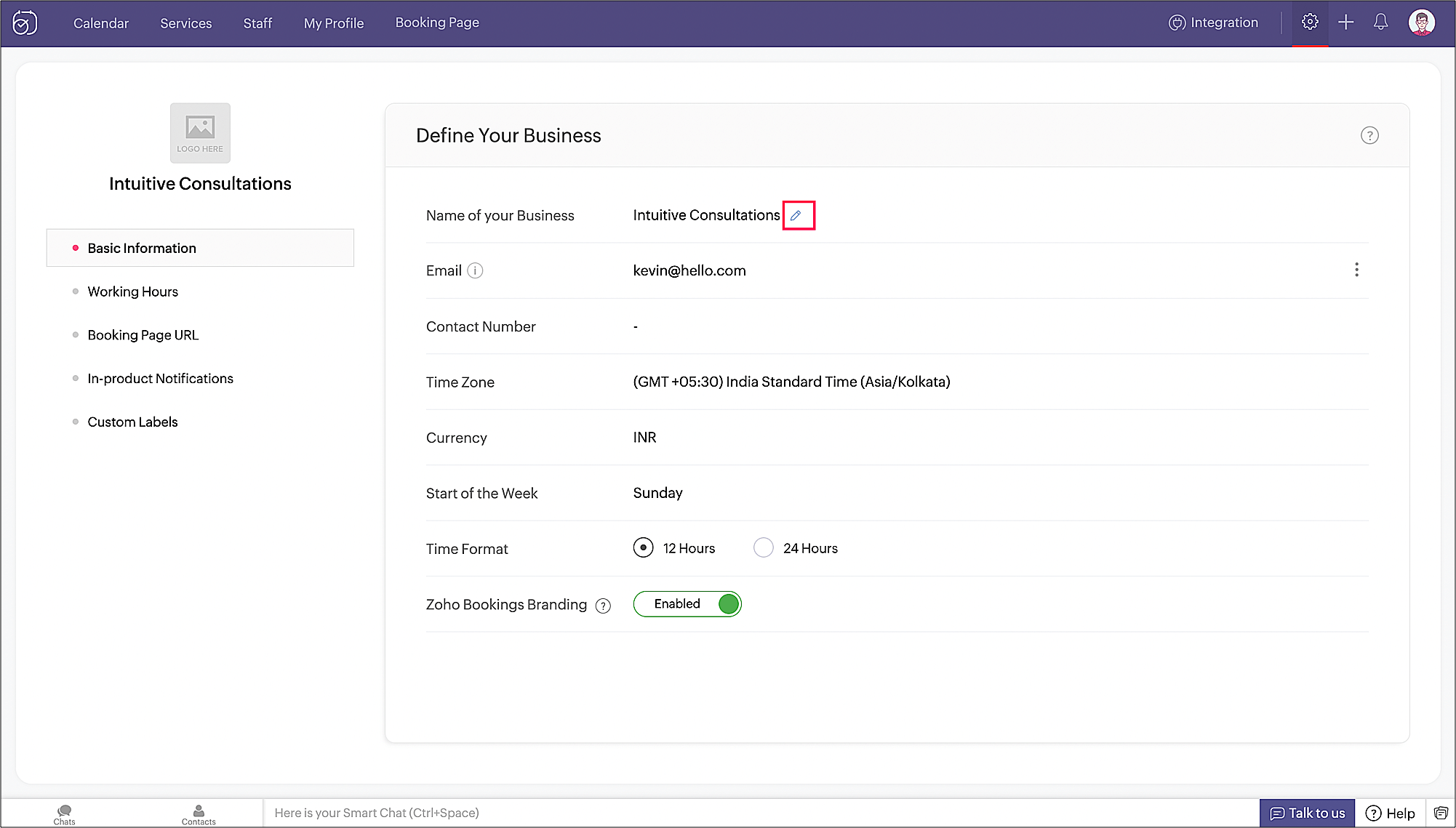Image resolution: width=1456 pixels, height=828 pixels.
Task: Click the Help button
Action: [1391, 813]
